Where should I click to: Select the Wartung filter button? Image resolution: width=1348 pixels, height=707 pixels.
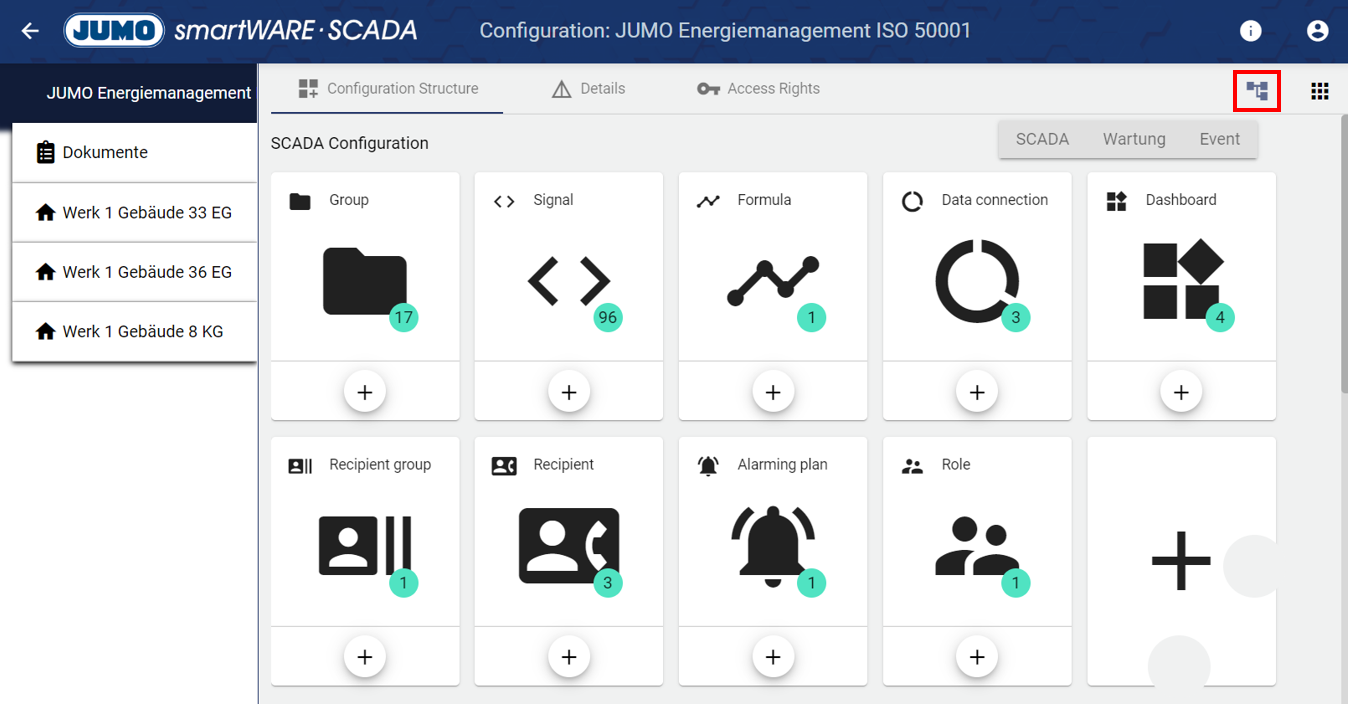[x=1134, y=140]
